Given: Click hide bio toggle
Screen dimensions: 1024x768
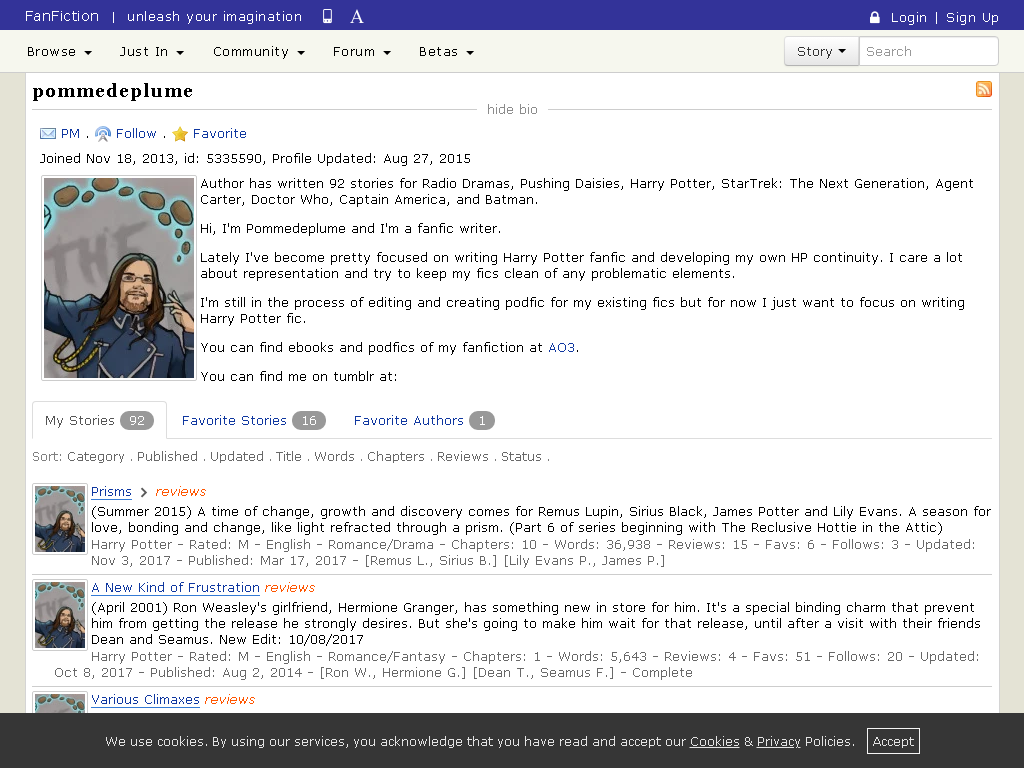Looking at the screenshot, I should (x=512, y=110).
